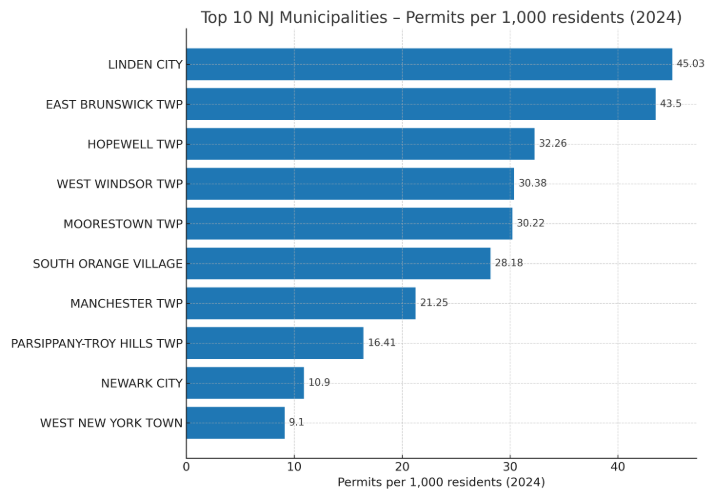Select the NEWARK CITY axis label
The image size is (714, 500).
tap(142, 383)
